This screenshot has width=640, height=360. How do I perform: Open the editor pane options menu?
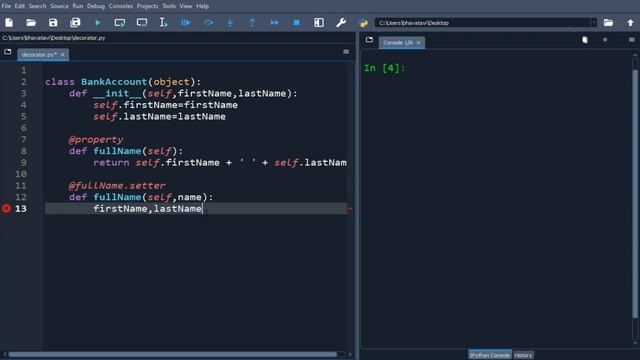pos(346,52)
